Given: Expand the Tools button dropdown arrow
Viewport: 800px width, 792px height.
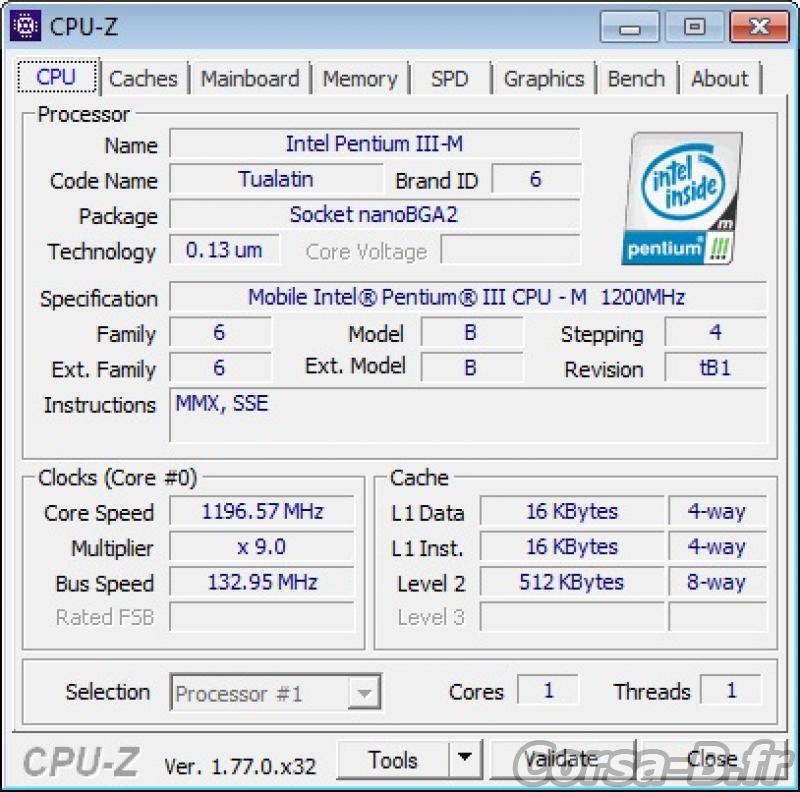Looking at the screenshot, I should coord(465,759).
